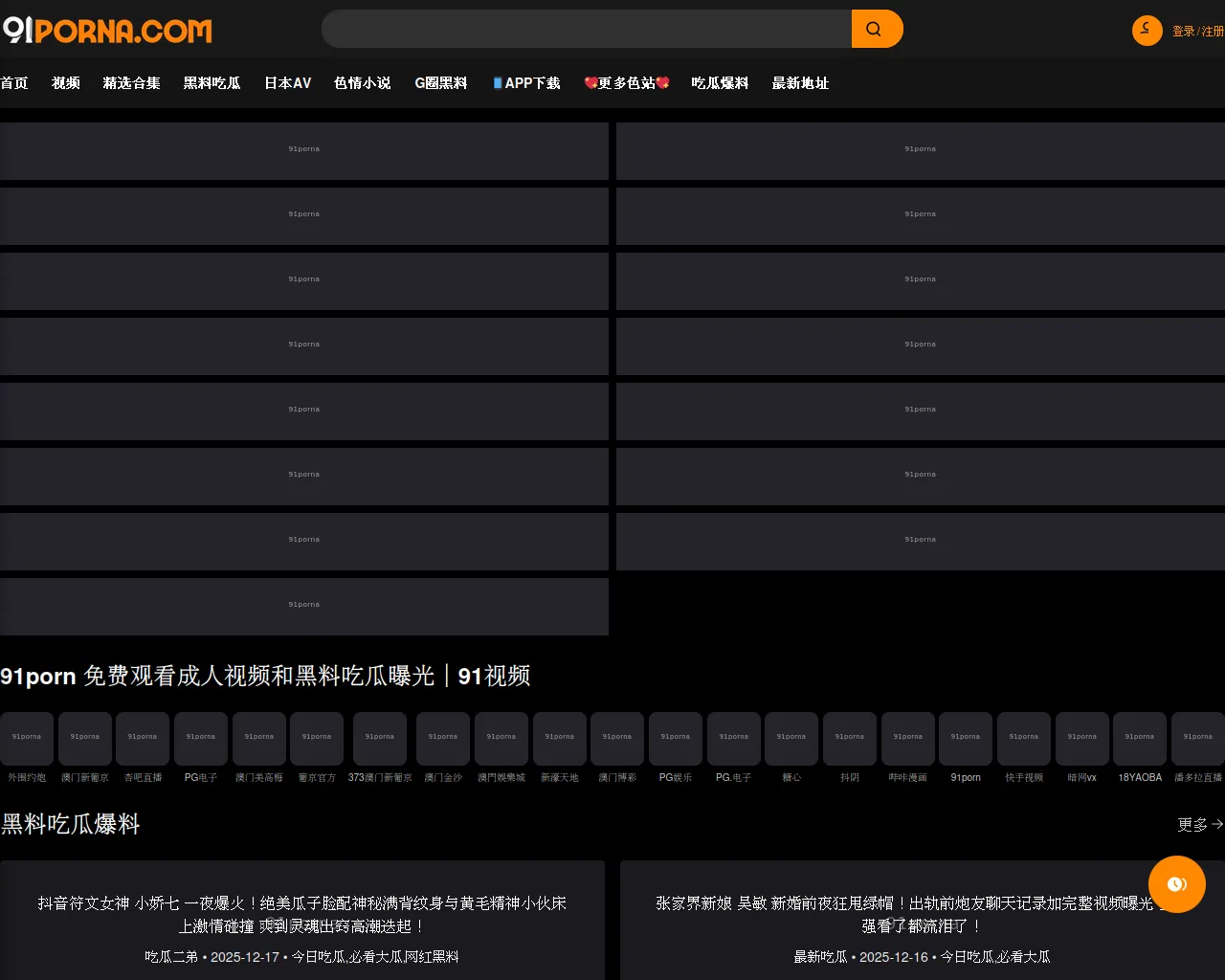The image size is (1225, 980).
Task: Click the 更多 arrow link
Action: tap(1199, 824)
